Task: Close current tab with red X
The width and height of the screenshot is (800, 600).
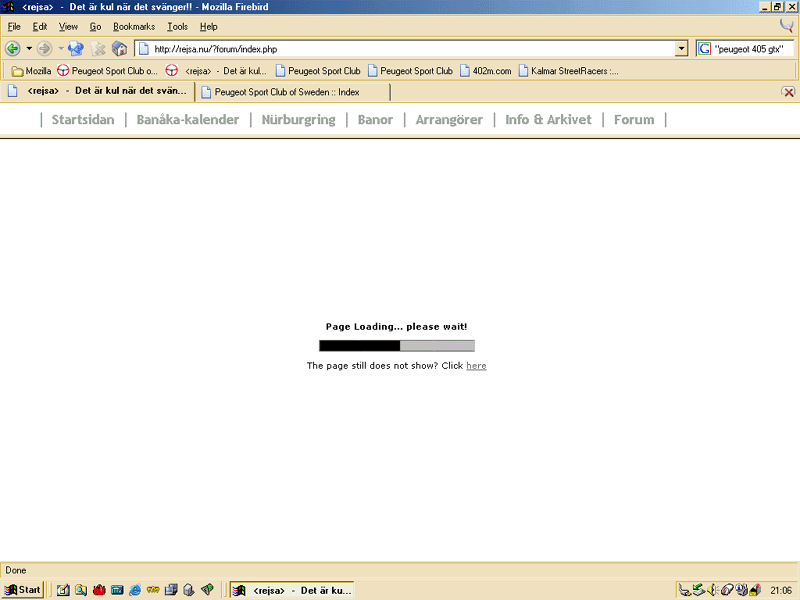Action: point(788,92)
